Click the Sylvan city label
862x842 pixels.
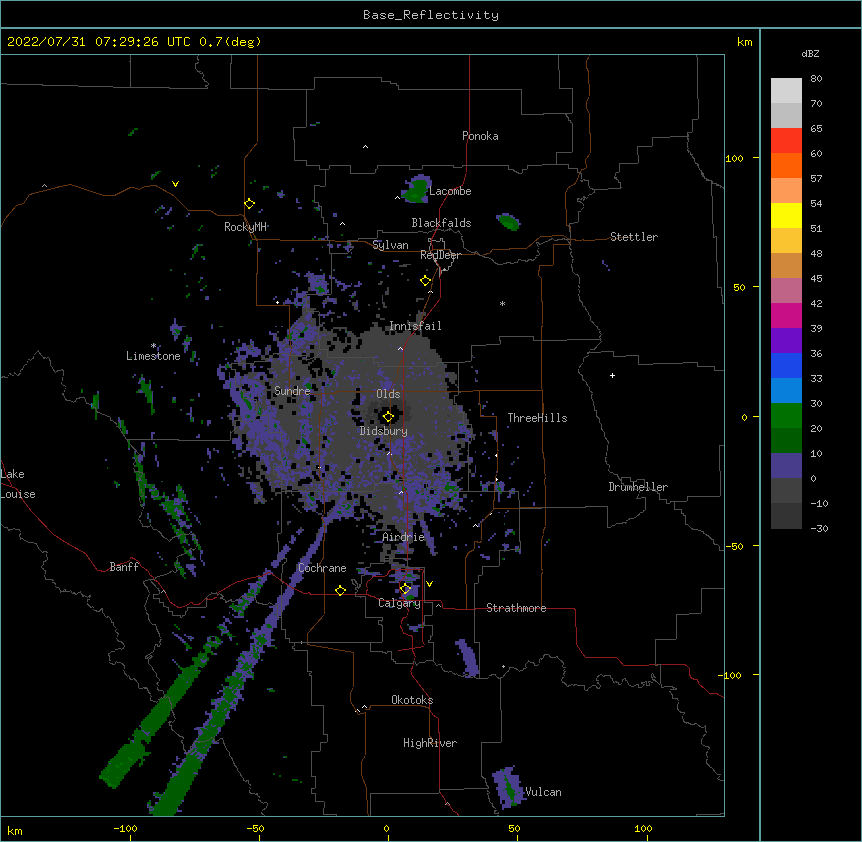[390, 245]
